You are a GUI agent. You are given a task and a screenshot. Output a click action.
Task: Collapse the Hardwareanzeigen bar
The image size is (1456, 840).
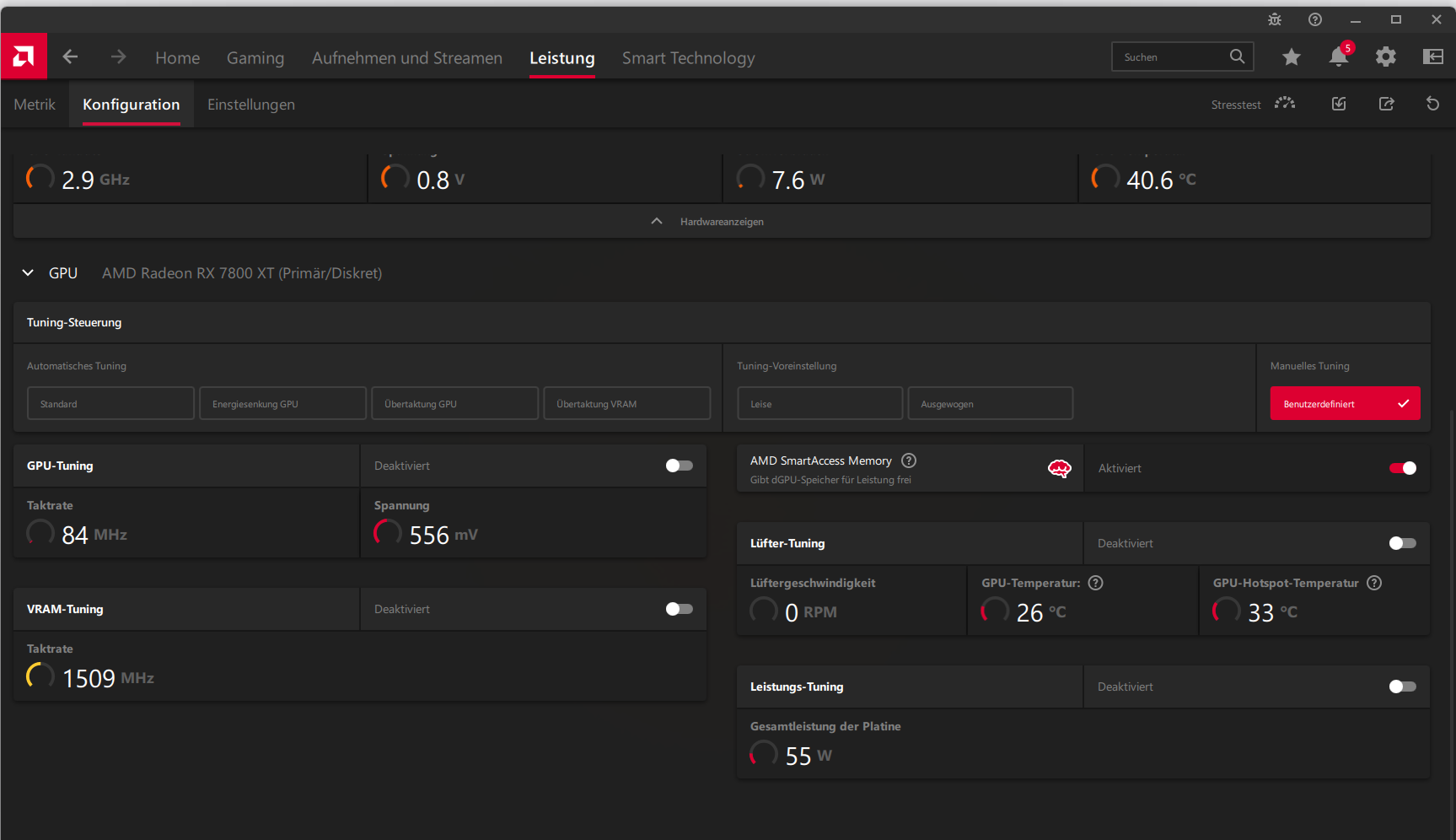tap(722, 221)
